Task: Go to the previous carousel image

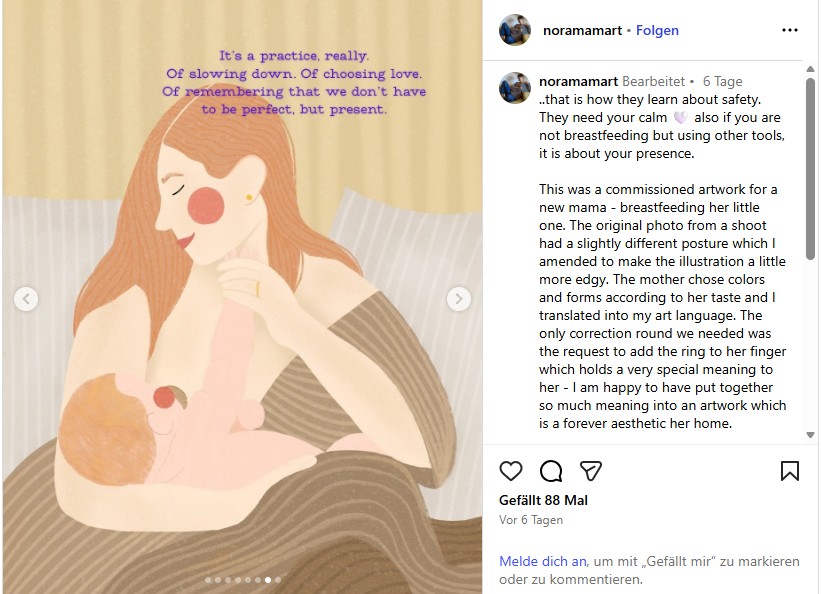Action: [x=26, y=299]
